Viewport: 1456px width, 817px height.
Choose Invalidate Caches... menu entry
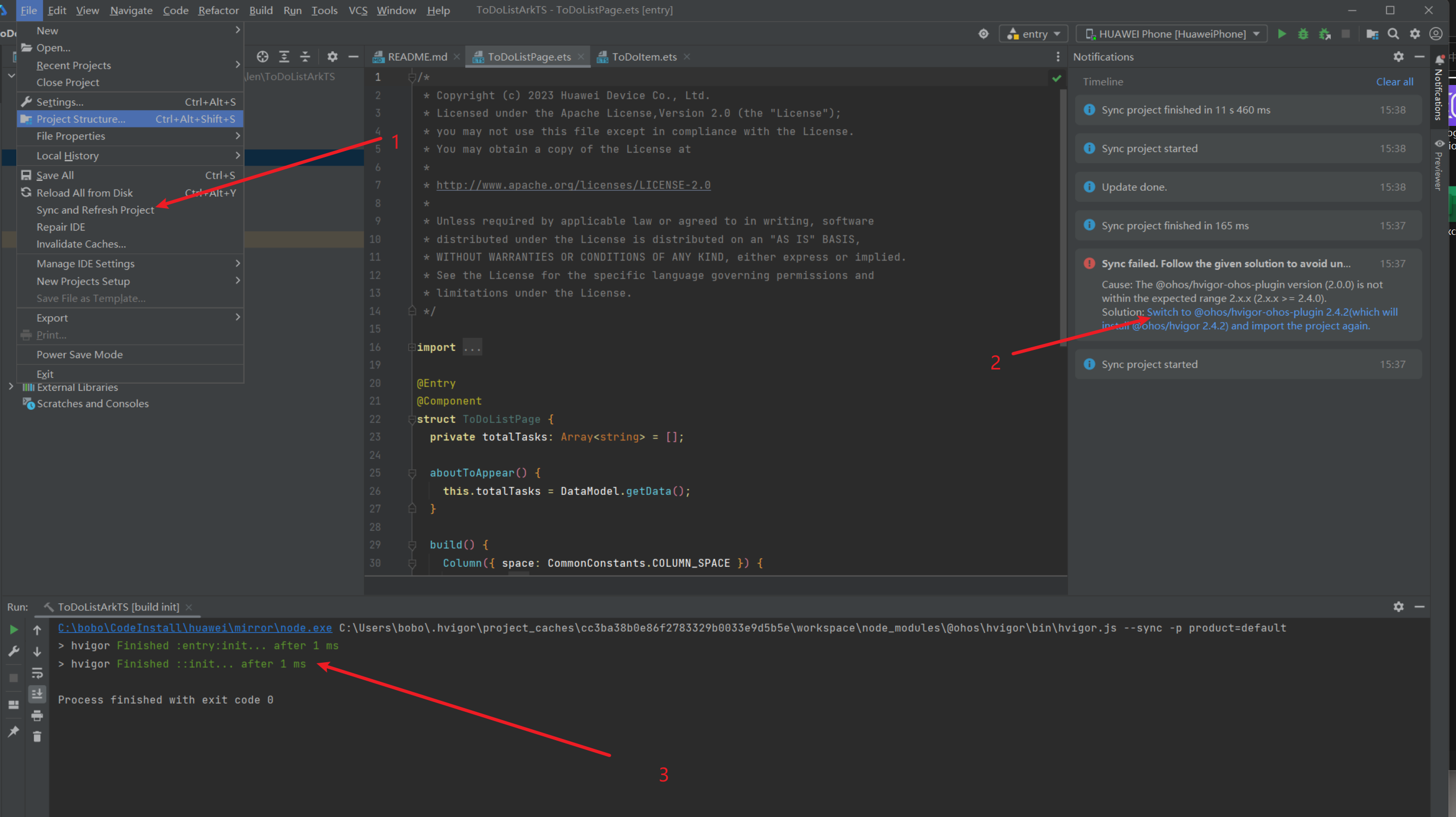(x=130, y=244)
